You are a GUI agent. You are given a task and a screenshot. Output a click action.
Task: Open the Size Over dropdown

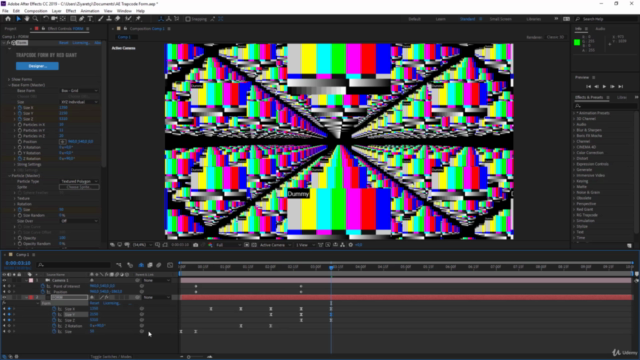pyautogui.click(x=79, y=221)
